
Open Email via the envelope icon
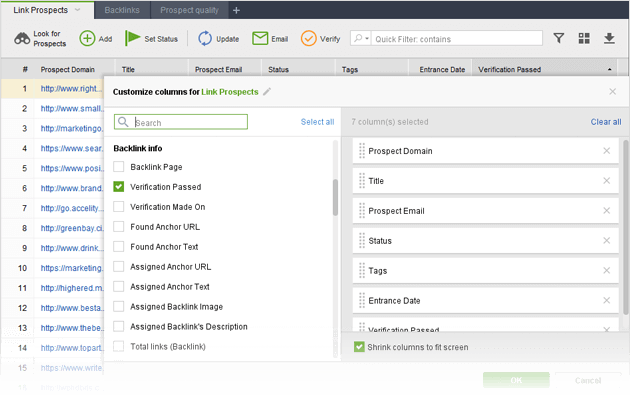[x=260, y=39]
